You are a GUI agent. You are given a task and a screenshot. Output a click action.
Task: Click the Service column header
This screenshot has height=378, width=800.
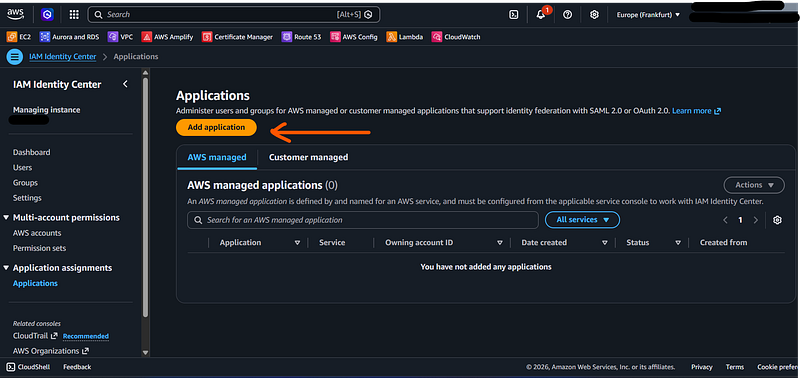332,243
